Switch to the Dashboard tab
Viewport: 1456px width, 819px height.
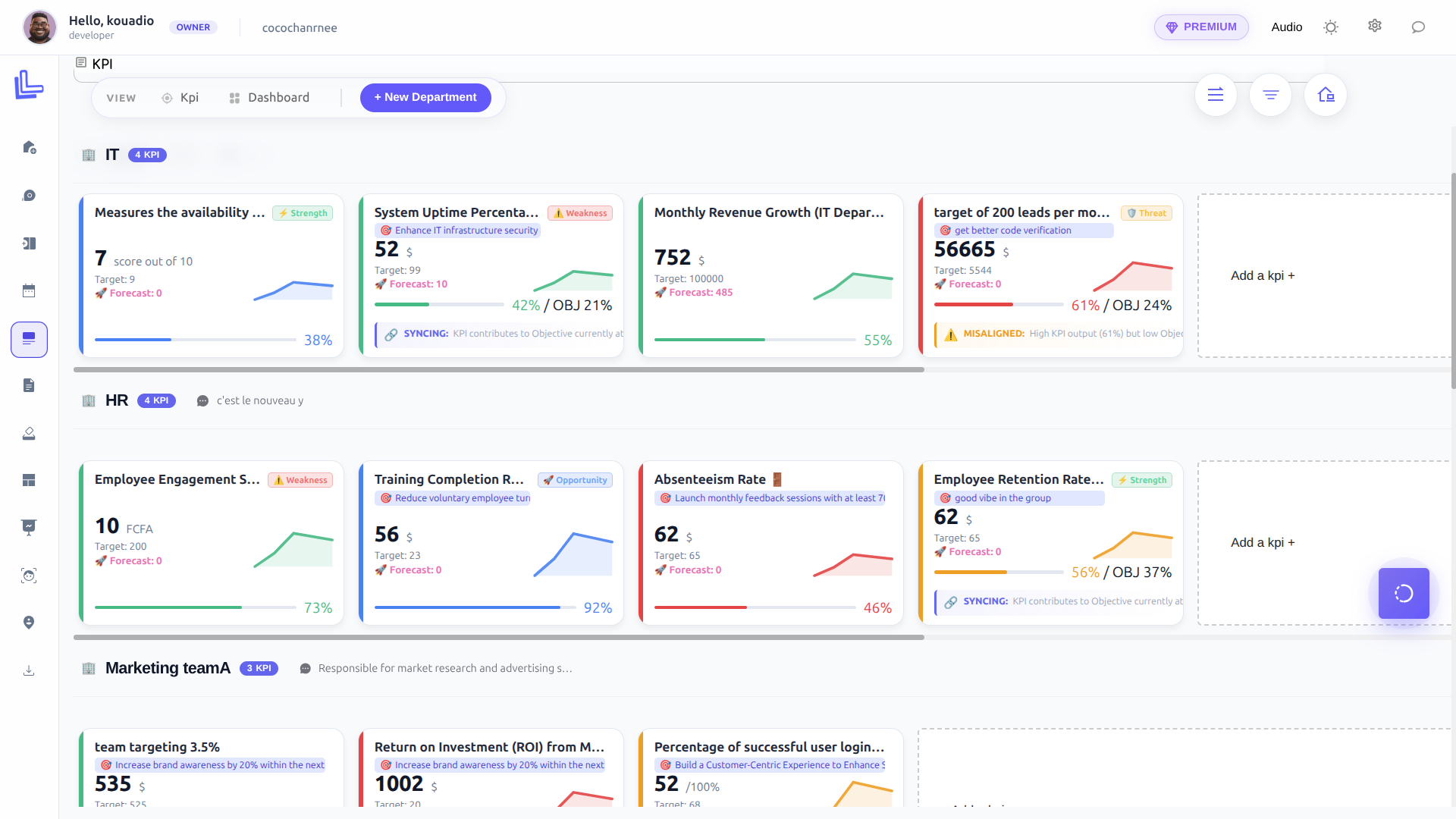point(270,97)
